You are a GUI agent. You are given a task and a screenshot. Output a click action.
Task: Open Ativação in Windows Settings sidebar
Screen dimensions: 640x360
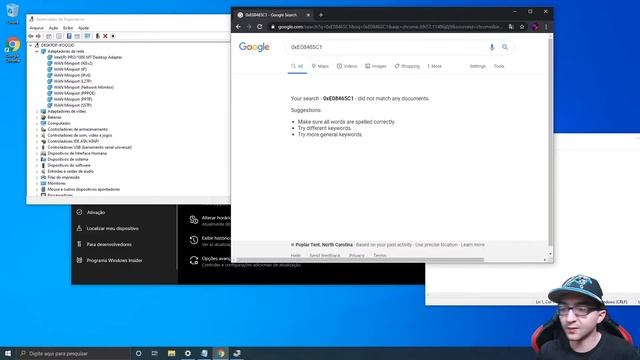tap(96, 213)
